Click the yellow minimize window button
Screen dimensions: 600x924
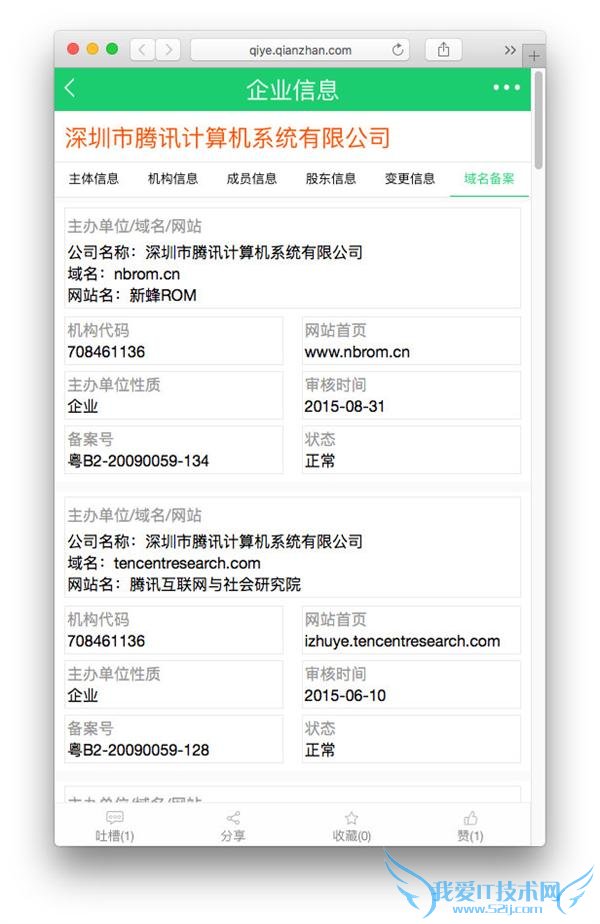click(93, 49)
